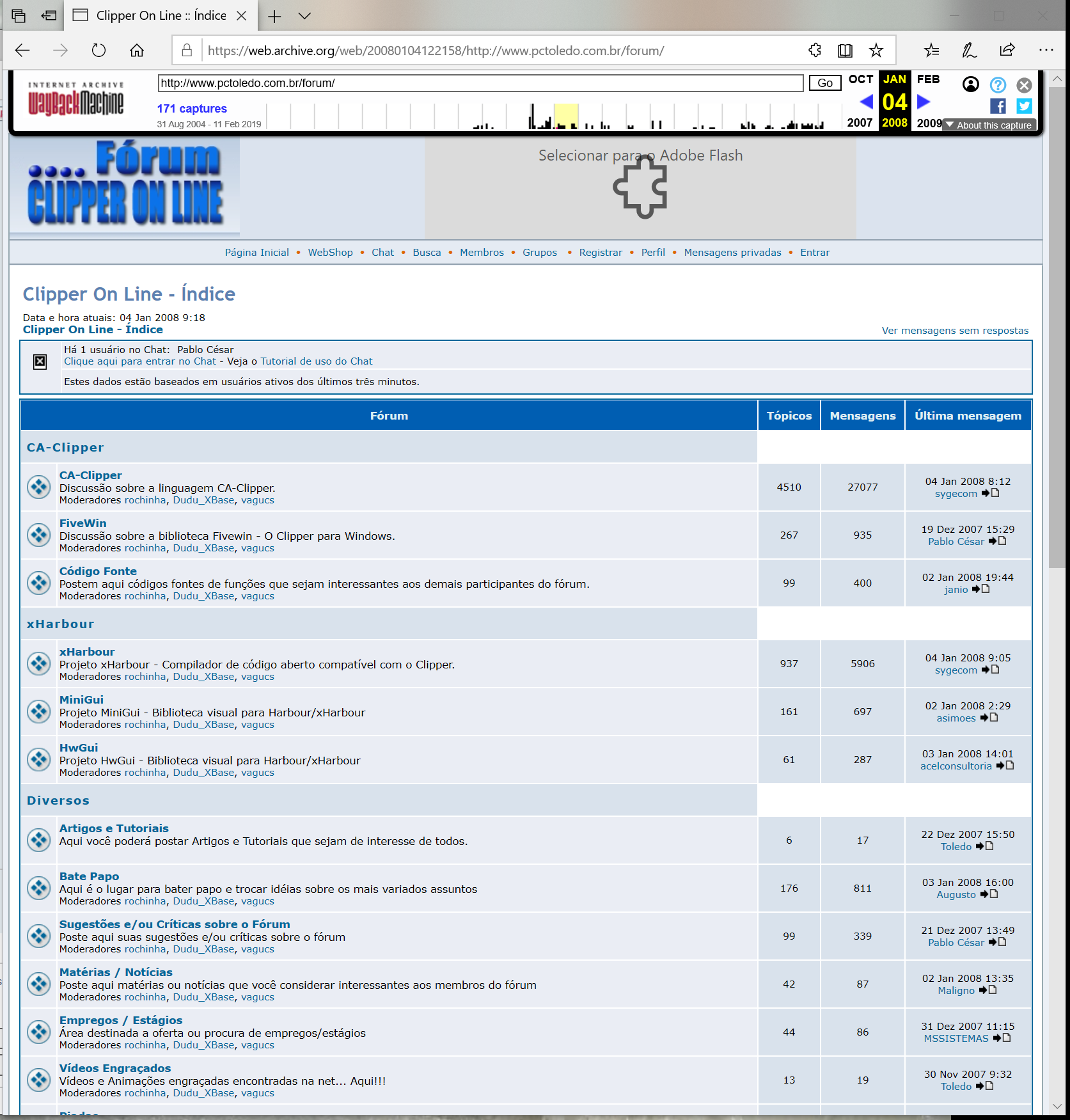The width and height of the screenshot is (1070, 1120).
Task: Open a new browser tab
Action: [x=274, y=16]
